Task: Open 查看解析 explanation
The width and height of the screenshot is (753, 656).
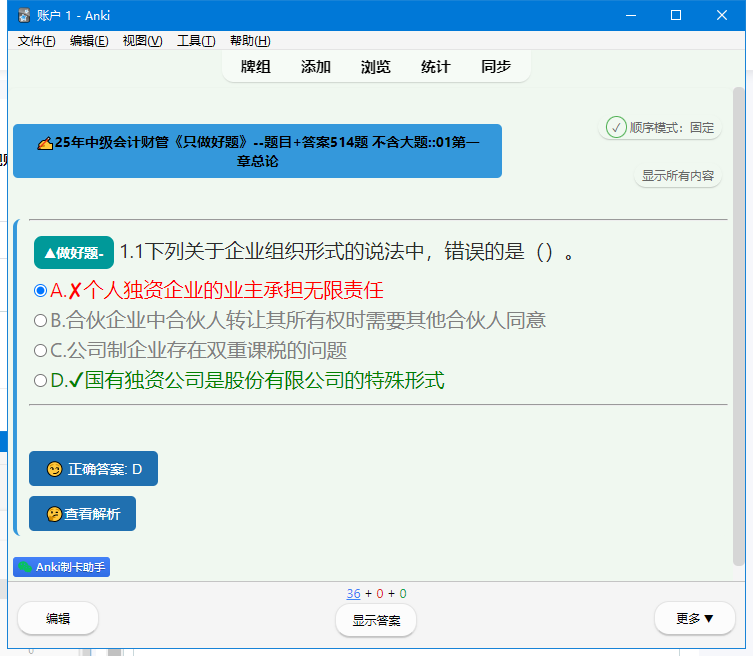Action: pyautogui.click(x=83, y=514)
